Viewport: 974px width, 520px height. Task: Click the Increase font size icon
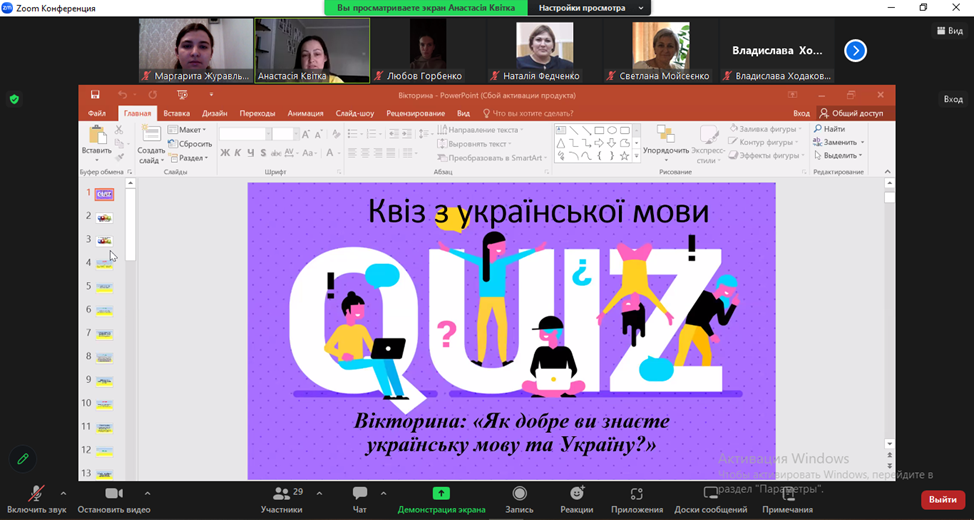tap(306, 134)
